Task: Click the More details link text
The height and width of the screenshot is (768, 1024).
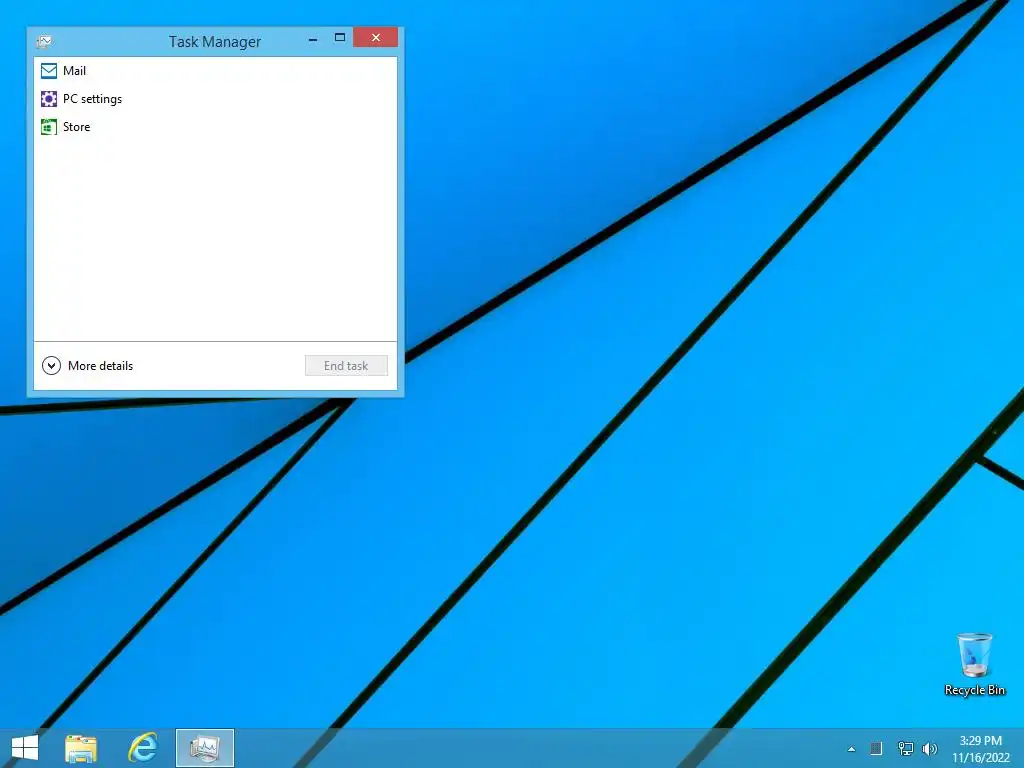Action: pos(101,366)
